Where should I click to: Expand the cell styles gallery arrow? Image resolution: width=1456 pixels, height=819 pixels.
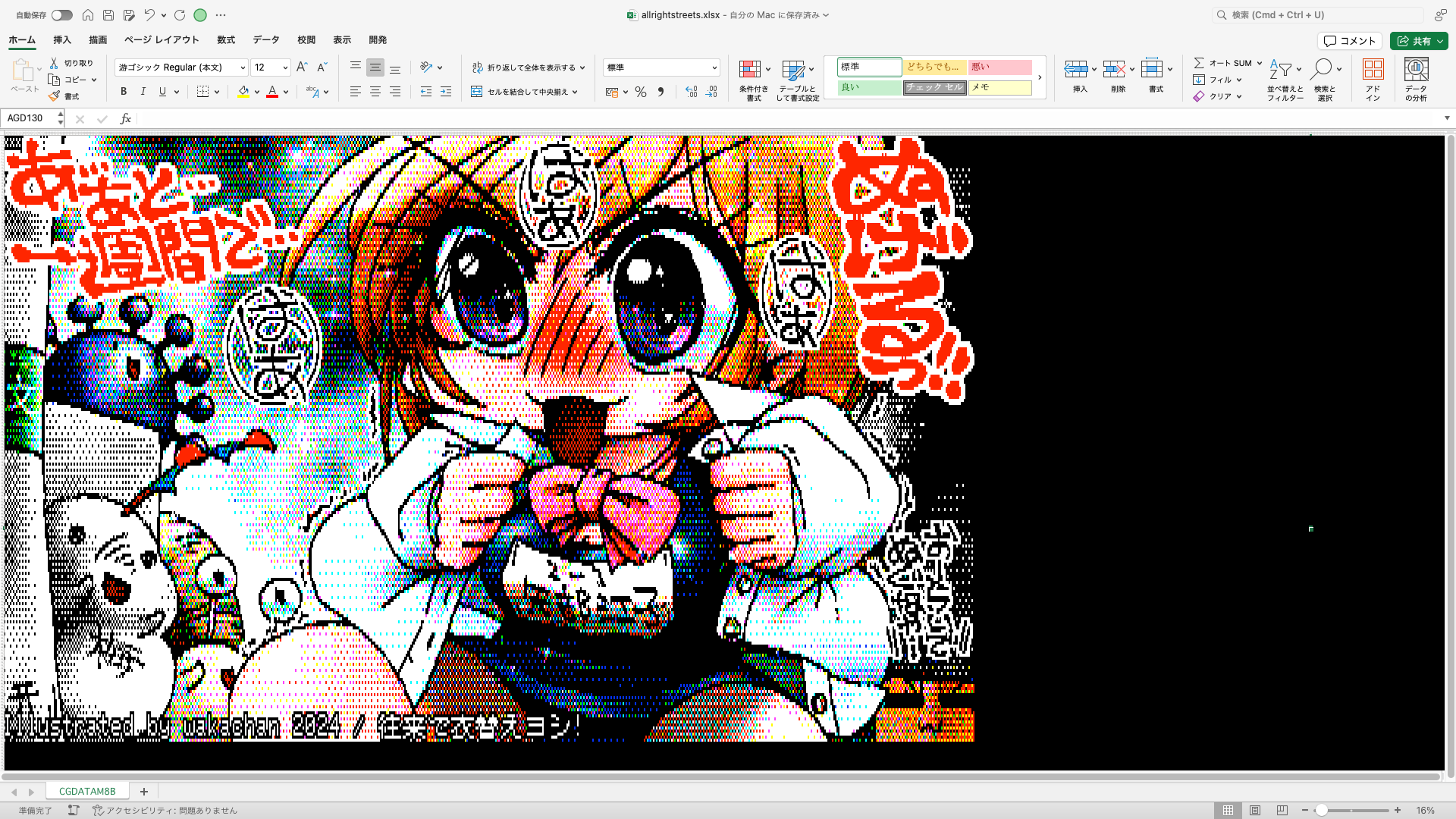[x=1040, y=77]
